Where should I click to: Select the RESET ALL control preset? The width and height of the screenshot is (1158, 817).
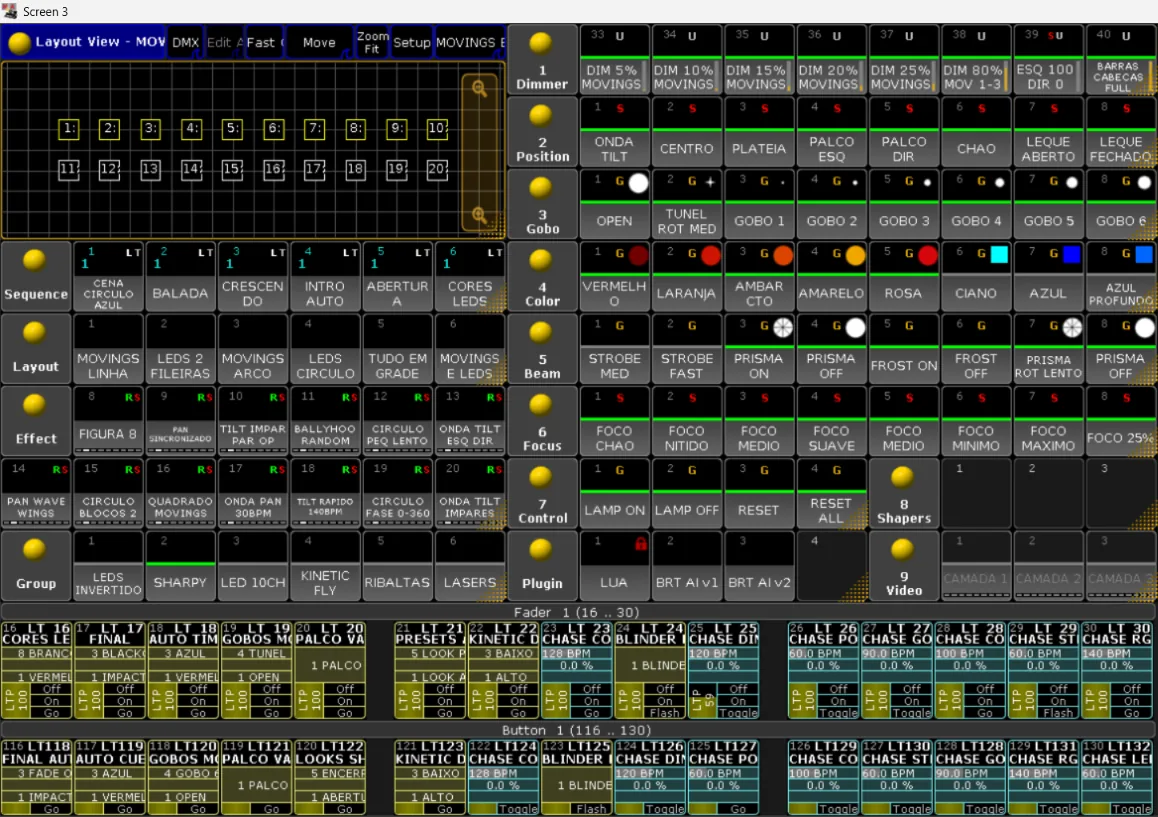pos(831,493)
